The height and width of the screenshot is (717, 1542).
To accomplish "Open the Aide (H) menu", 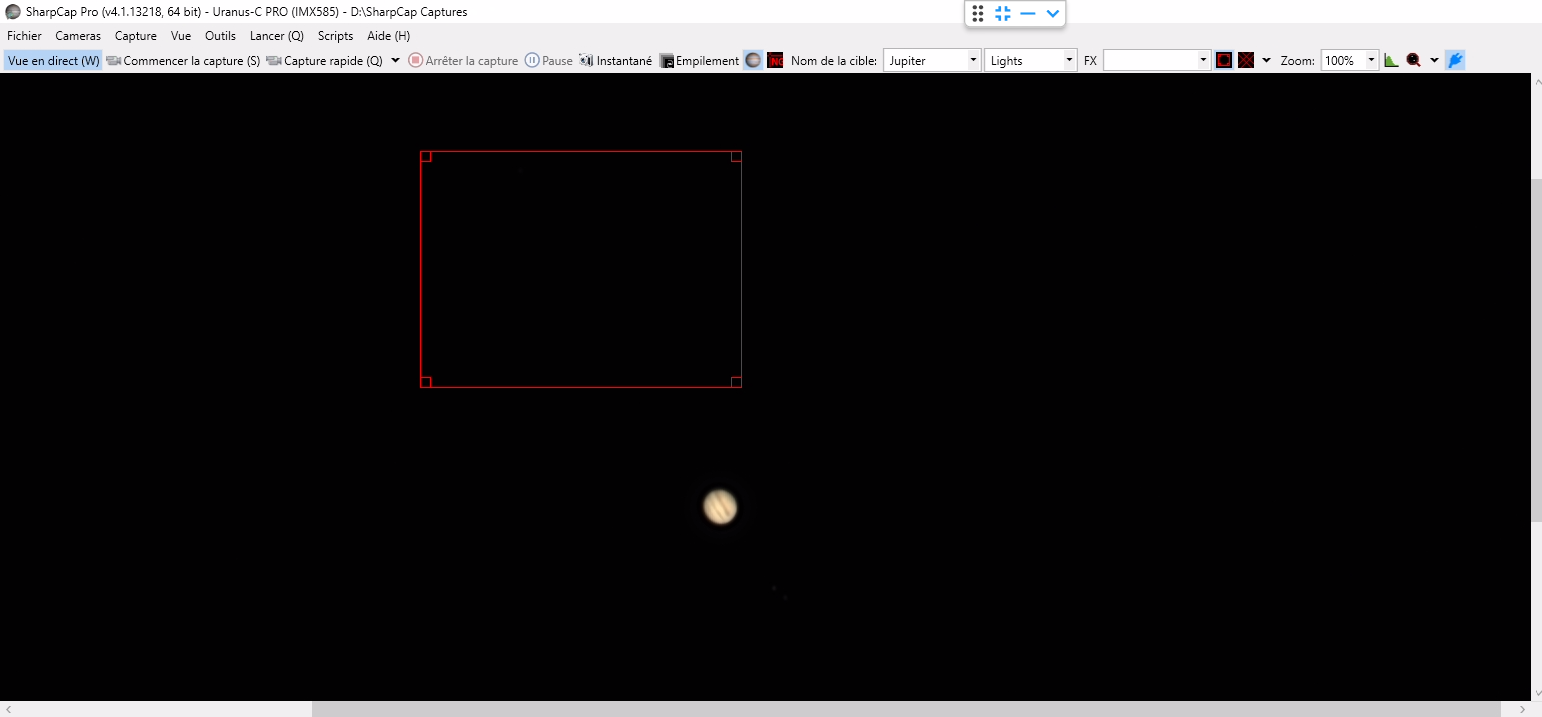I will point(389,35).
